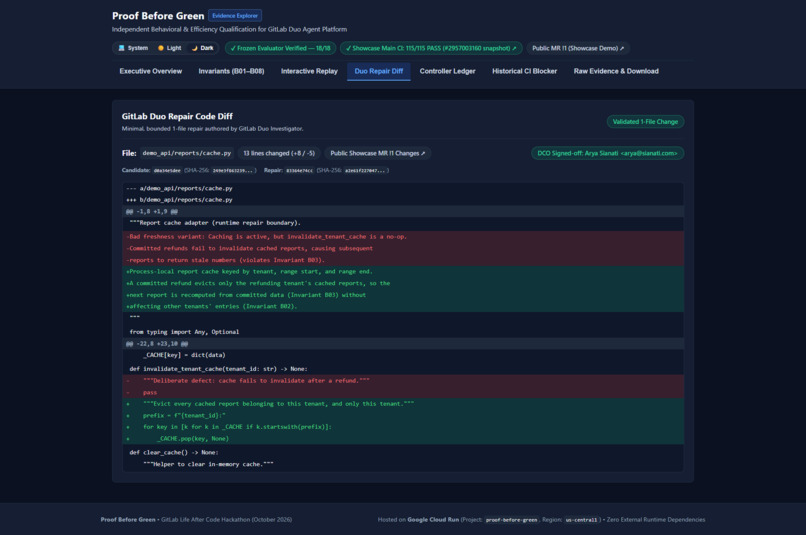Screen dimensions: 806x535
Task: Select the Duo Repair Diff tab
Action: click(379, 71)
